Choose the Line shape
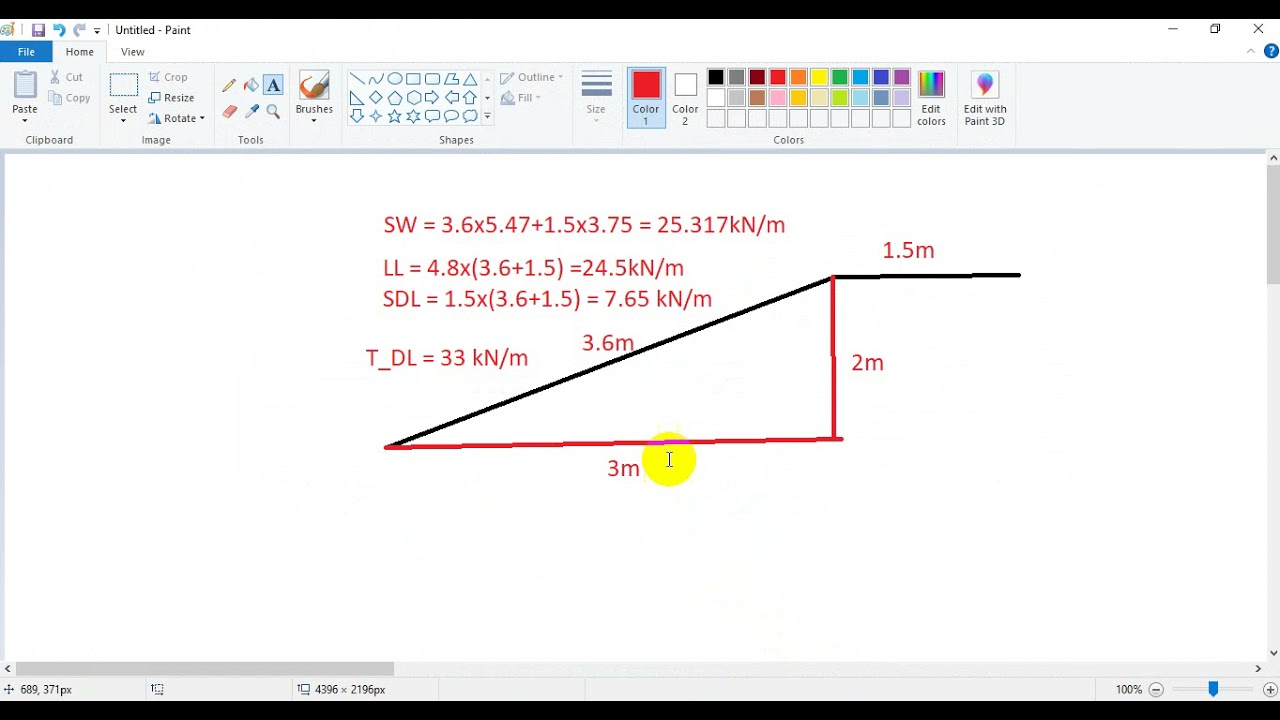This screenshot has height=720, width=1280. tap(357, 79)
